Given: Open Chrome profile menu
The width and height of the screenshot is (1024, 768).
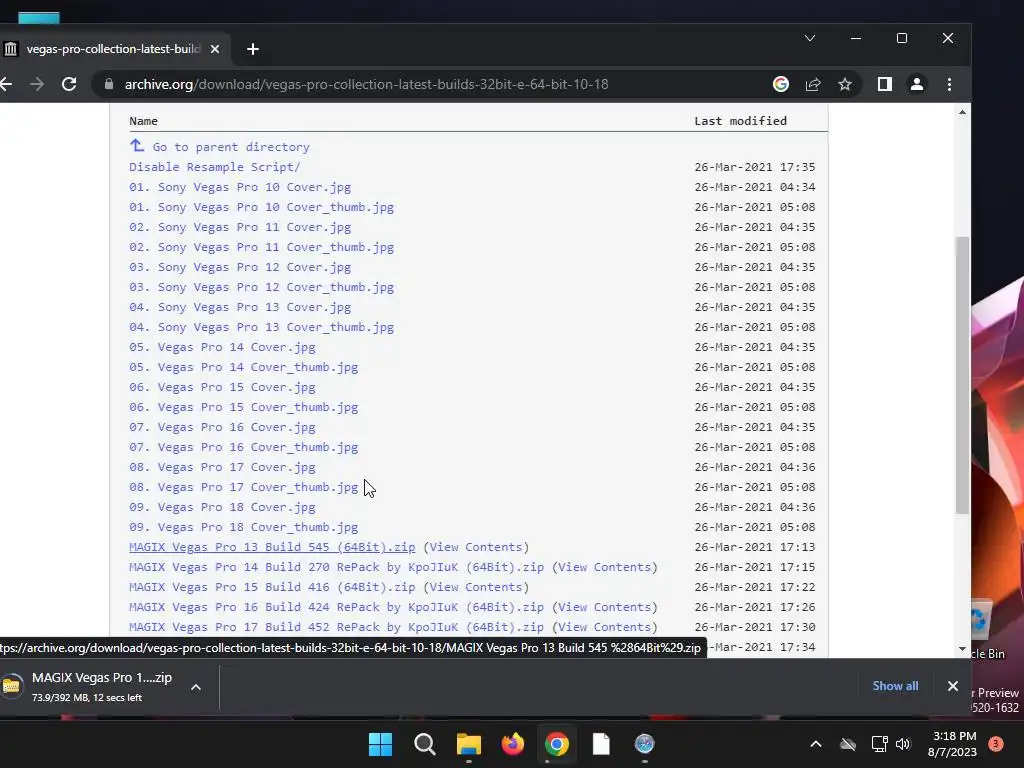Looking at the screenshot, I should 917,84.
